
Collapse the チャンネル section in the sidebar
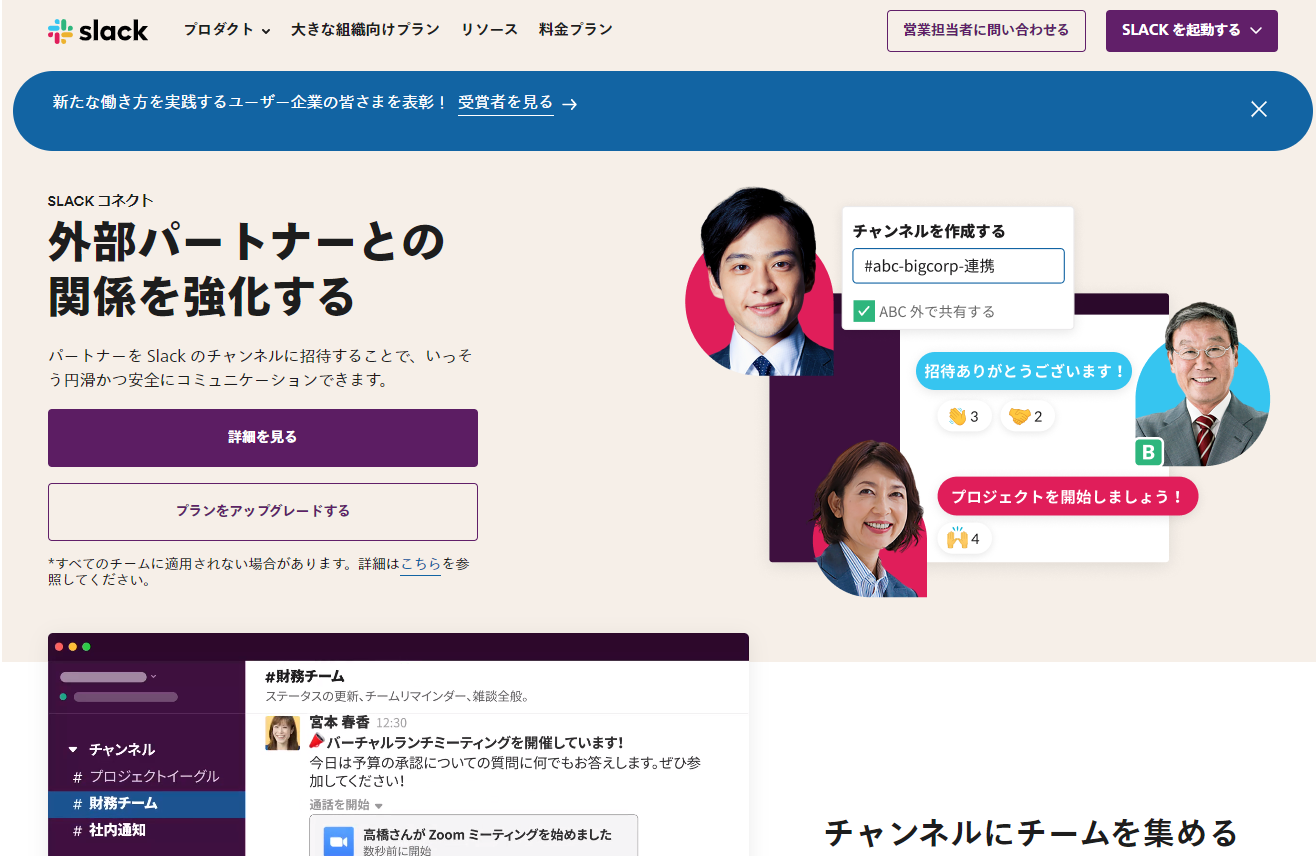pyautogui.click(x=73, y=750)
